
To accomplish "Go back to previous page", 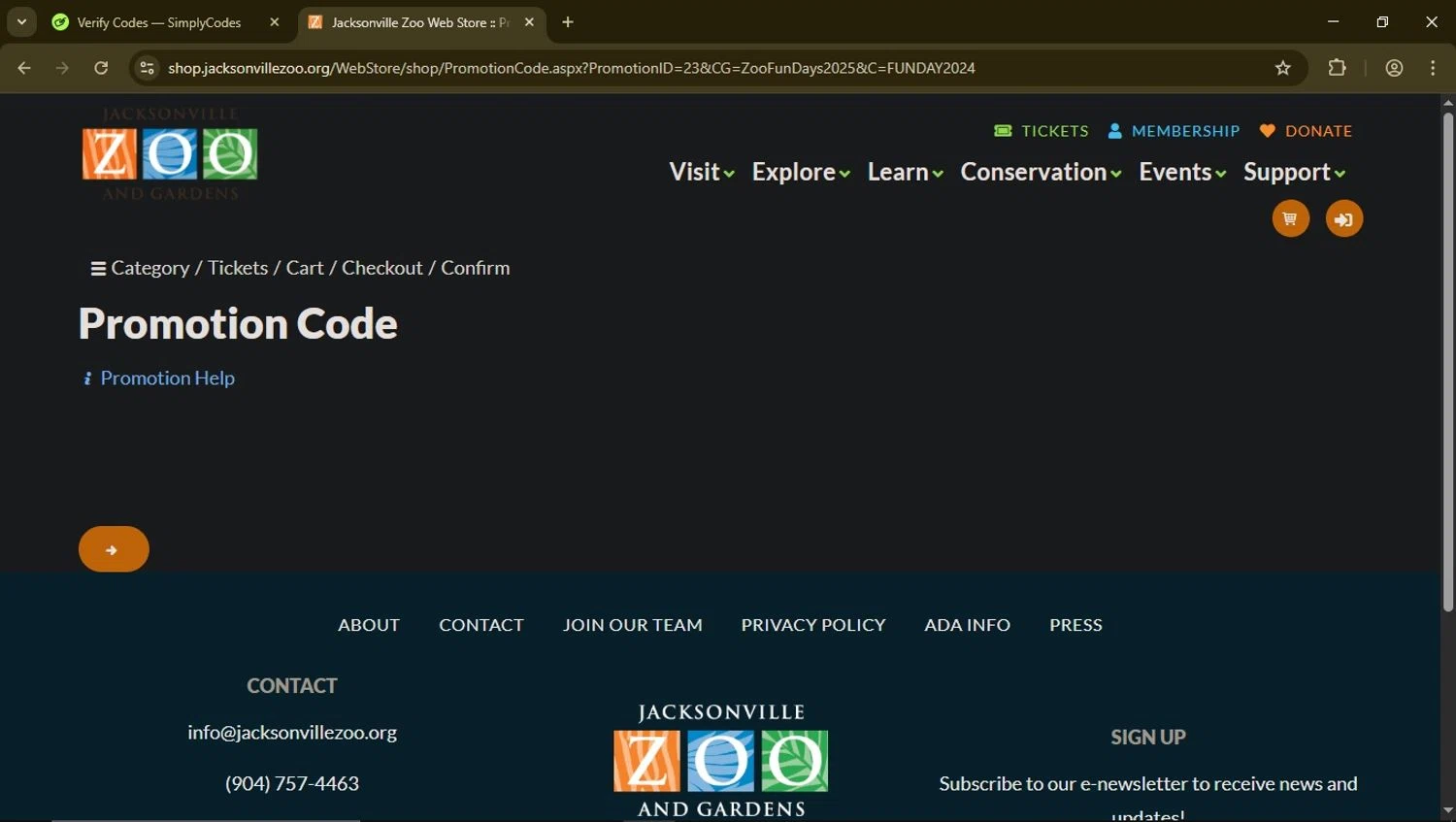I will (24, 68).
